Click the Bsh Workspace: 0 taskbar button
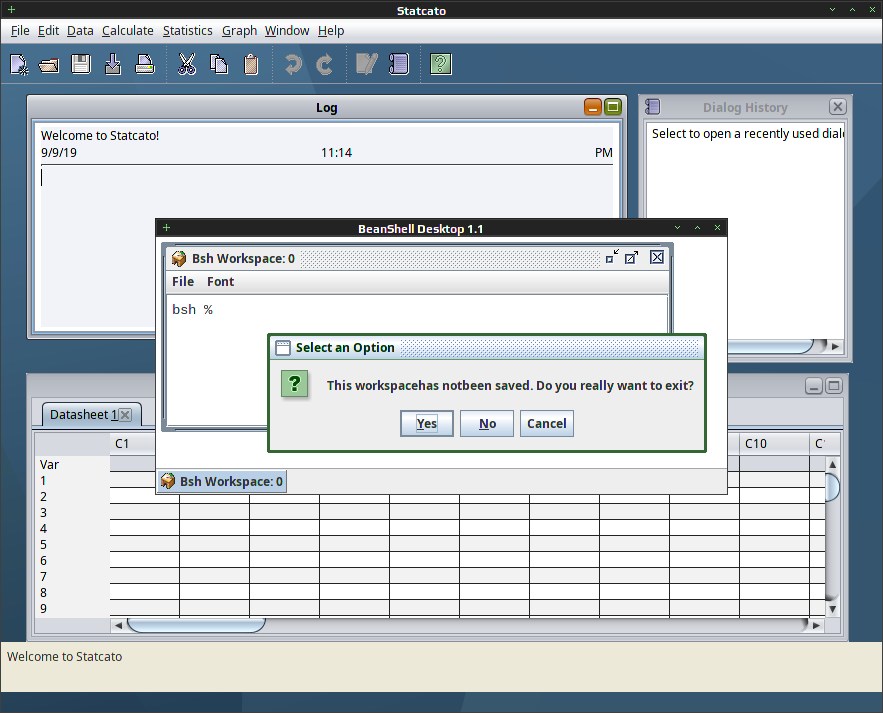 (222, 482)
